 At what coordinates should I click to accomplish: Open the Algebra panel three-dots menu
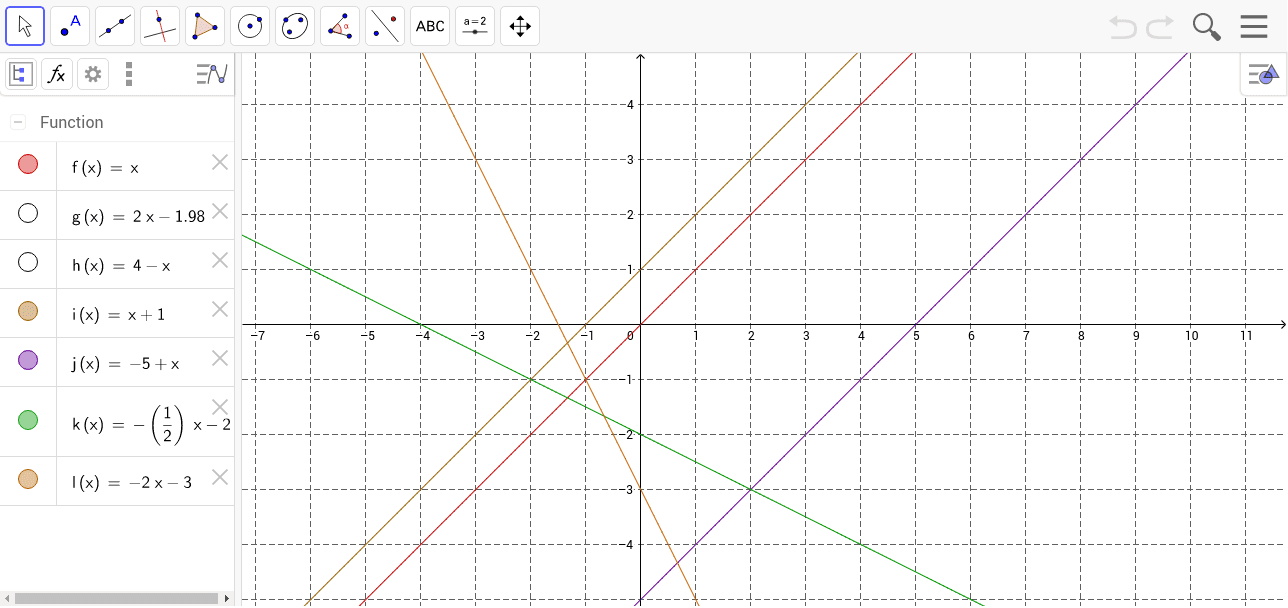pos(129,73)
